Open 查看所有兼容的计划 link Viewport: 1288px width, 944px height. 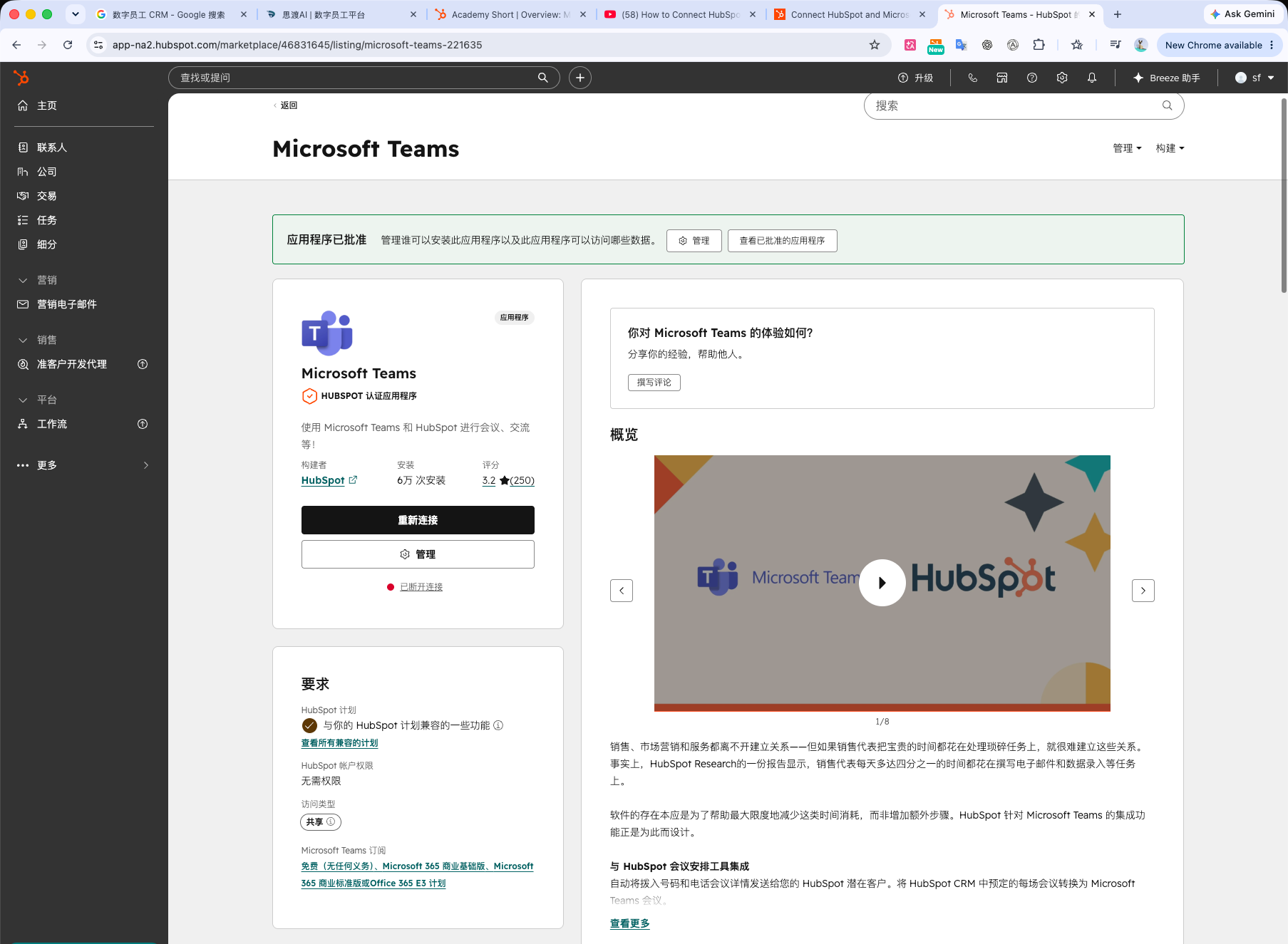[339, 743]
